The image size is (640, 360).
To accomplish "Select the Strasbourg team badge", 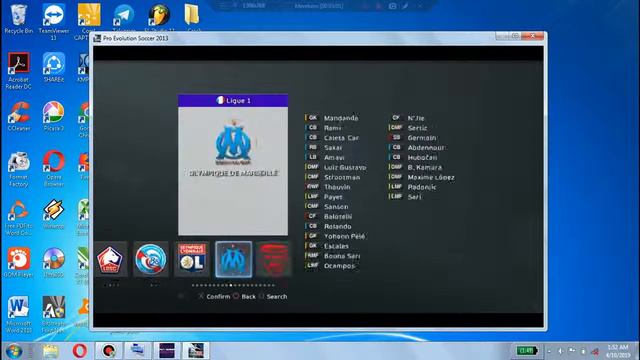I will click(x=151, y=260).
